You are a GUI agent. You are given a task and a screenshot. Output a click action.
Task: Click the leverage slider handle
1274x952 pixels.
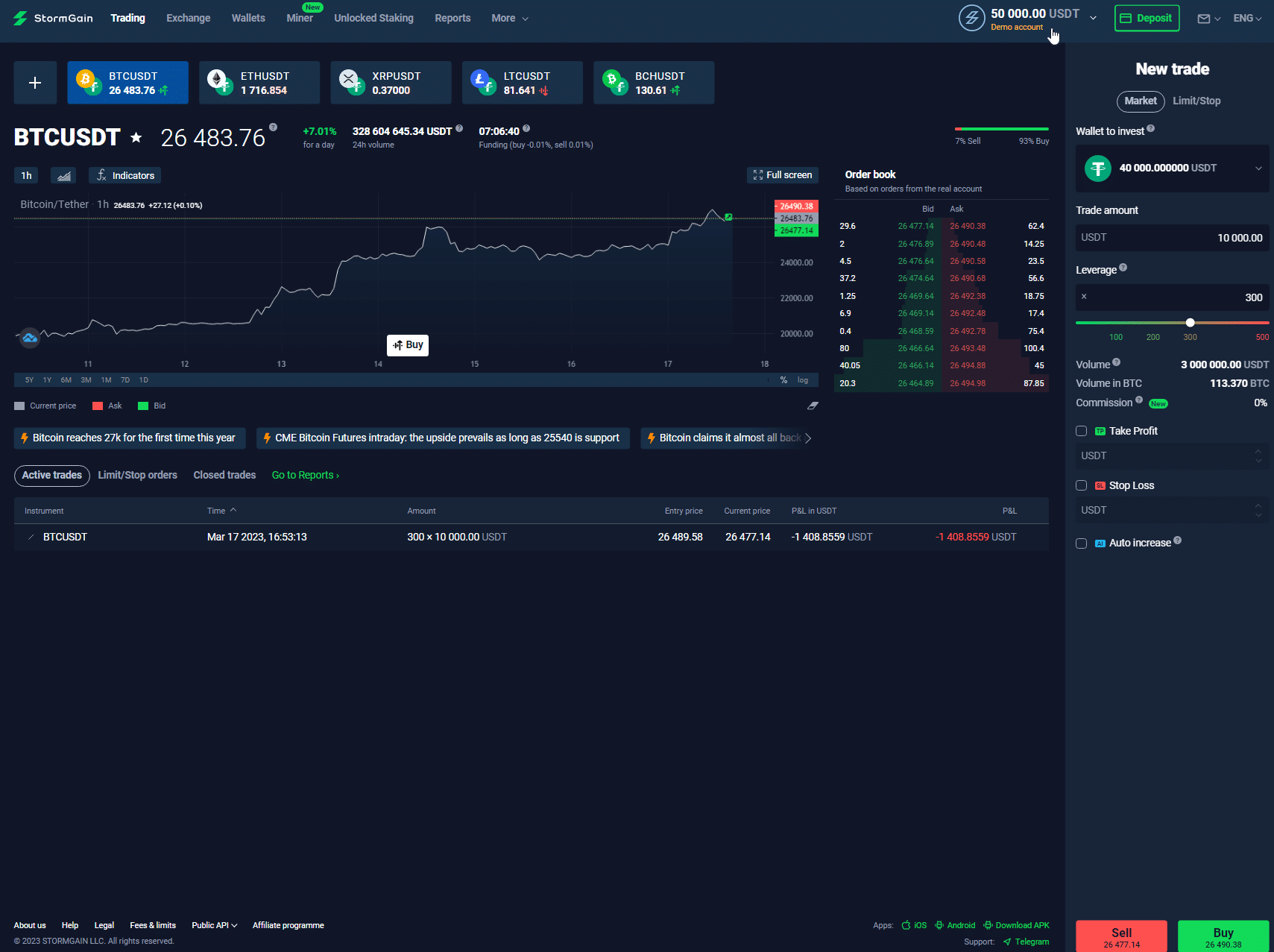(x=1191, y=323)
